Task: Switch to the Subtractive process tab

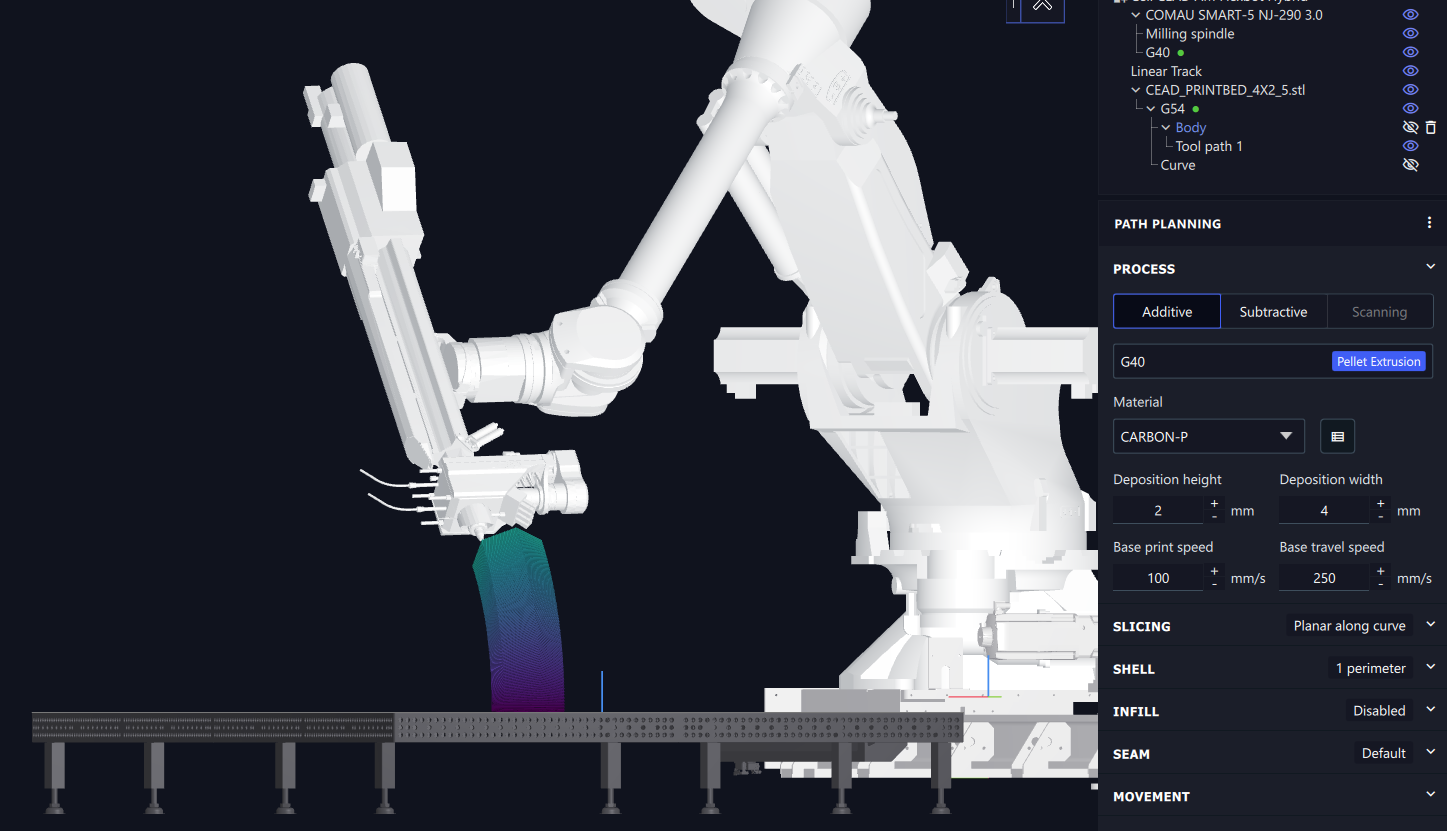Action: tap(1273, 312)
